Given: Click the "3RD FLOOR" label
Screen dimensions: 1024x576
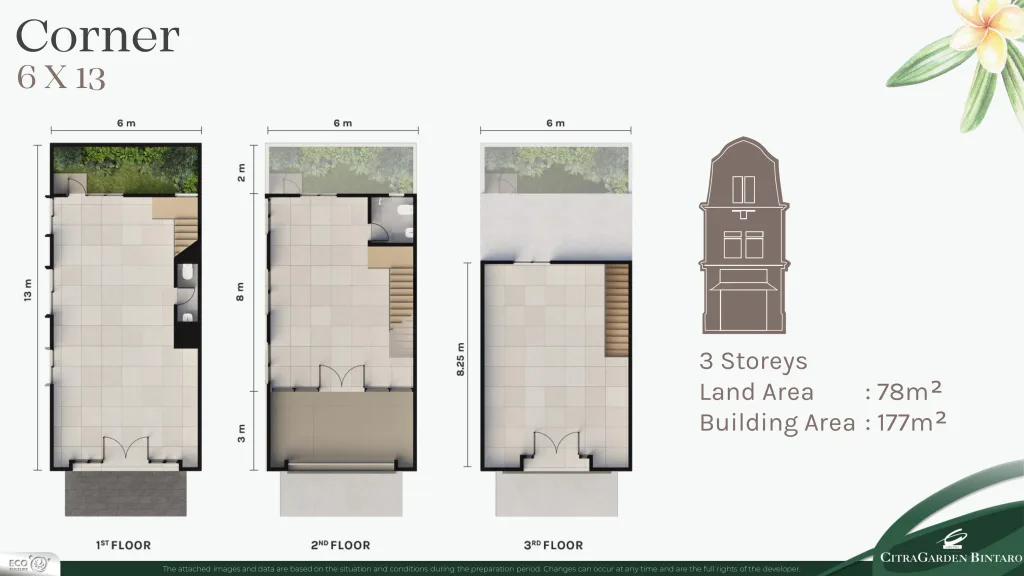Looking at the screenshot, I should (x=554, y=545).
